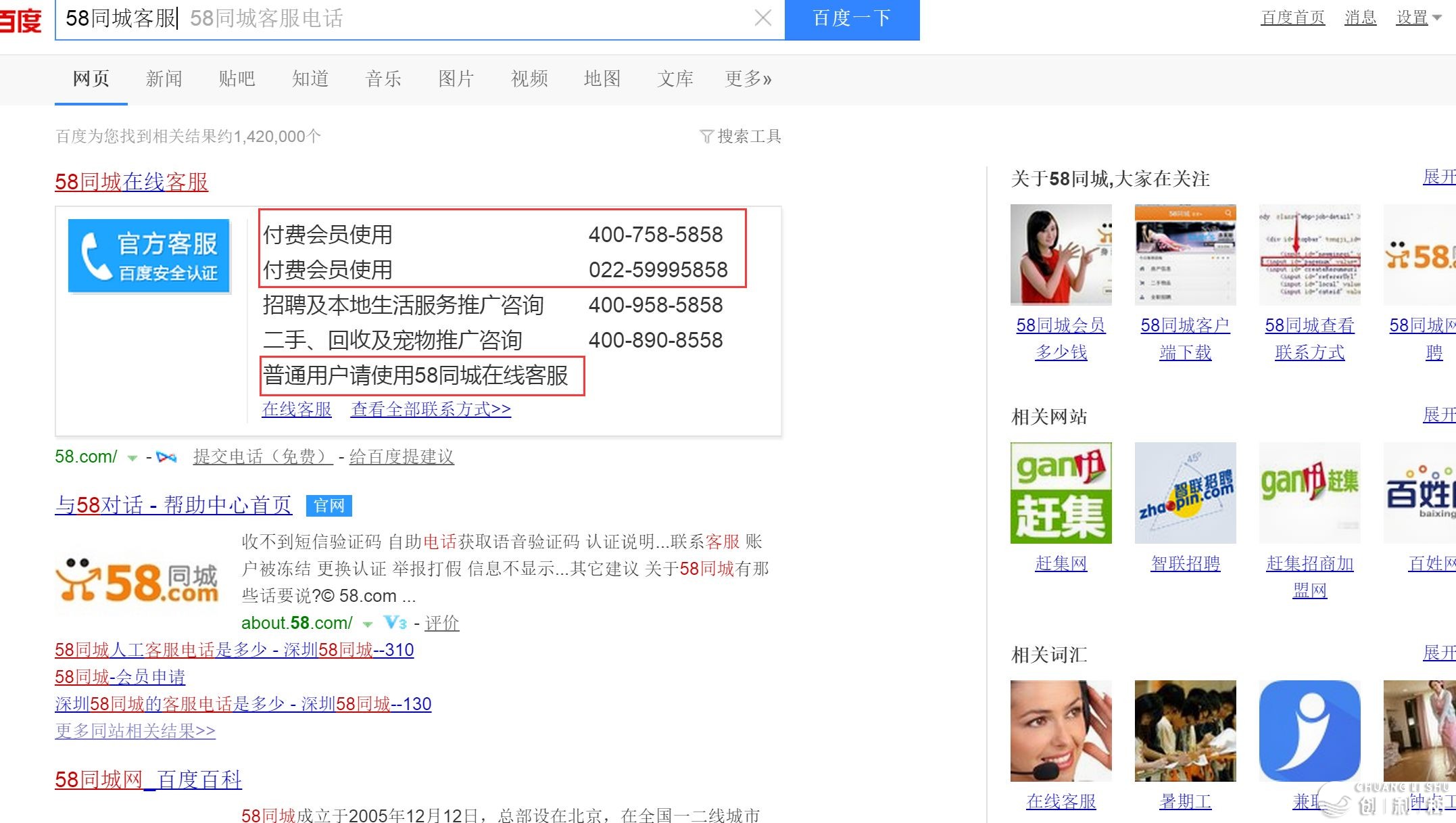
Task: Switch to the 图片 tab
Action: pyautogui.click(x=456, y=79)
